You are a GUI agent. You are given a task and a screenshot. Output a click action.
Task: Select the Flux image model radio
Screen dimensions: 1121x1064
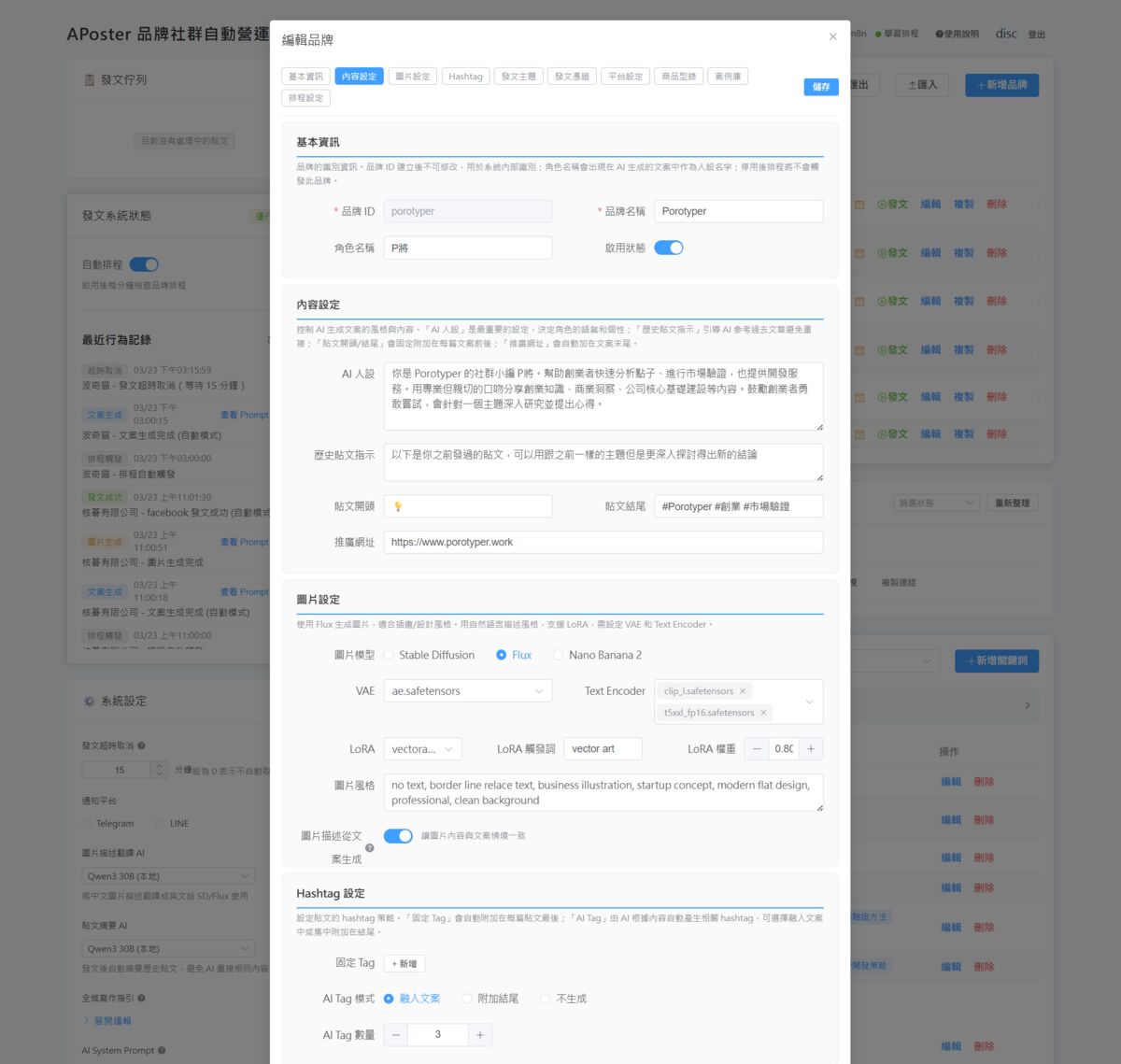pos(514,655)
